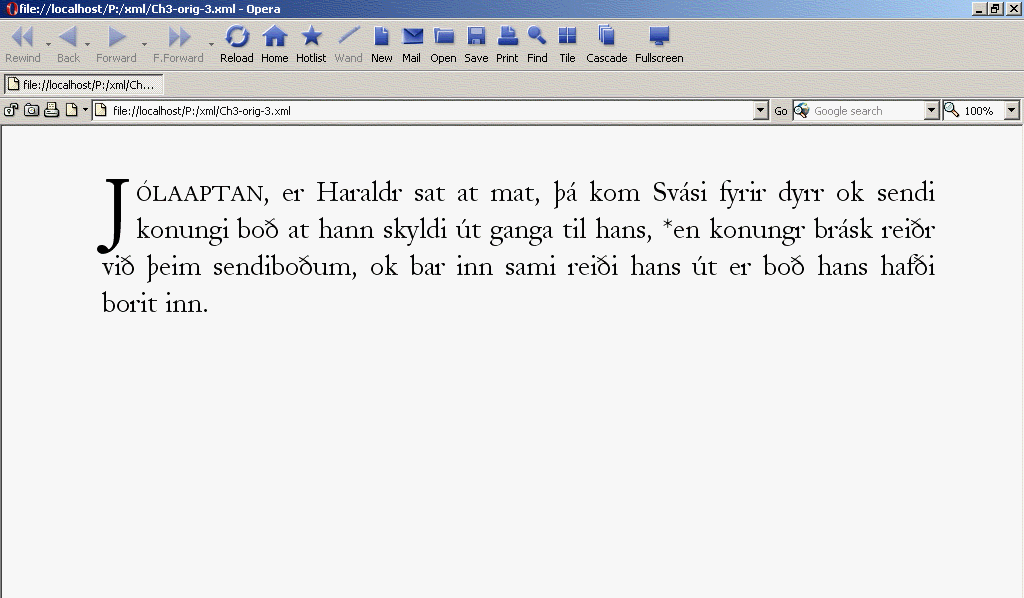This screenshot has height=598, width=1024.
Task: Save the page with Save icon
Action: (476, 44)
